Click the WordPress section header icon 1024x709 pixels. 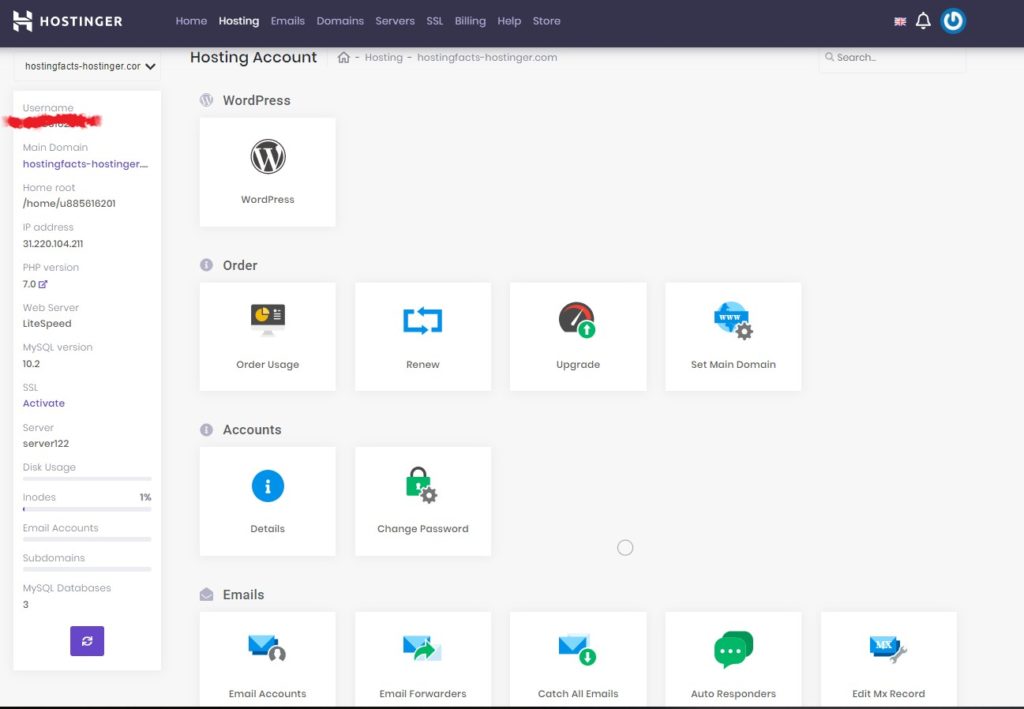coord(206,100)
